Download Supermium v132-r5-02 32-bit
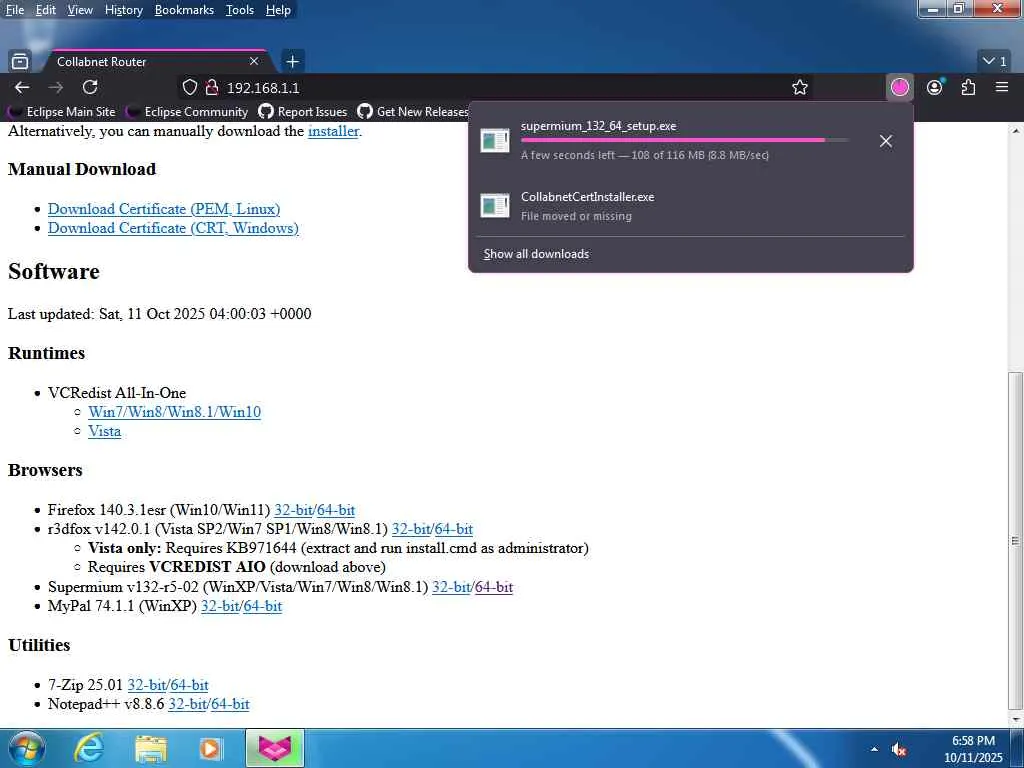Image resolution: width=1024 pixels, height=768 pixels. coord(451,587)
